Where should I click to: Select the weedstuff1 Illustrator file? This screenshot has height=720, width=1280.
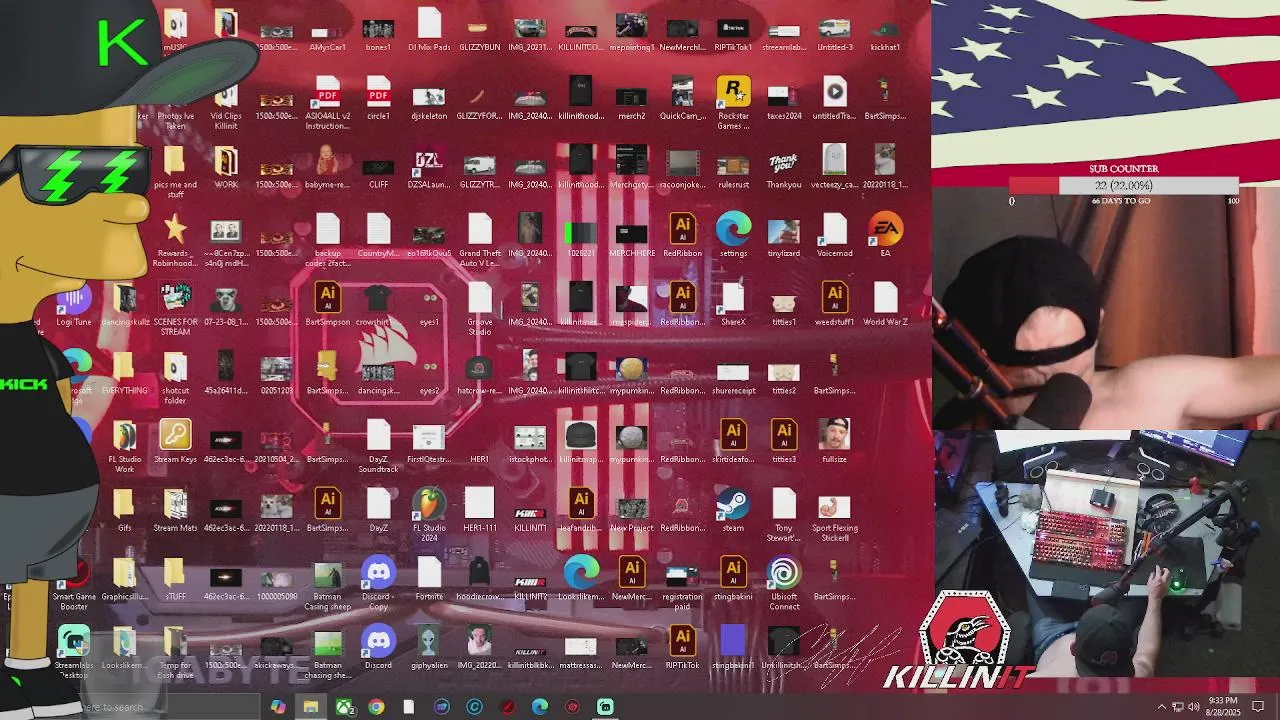pos(834,298)
